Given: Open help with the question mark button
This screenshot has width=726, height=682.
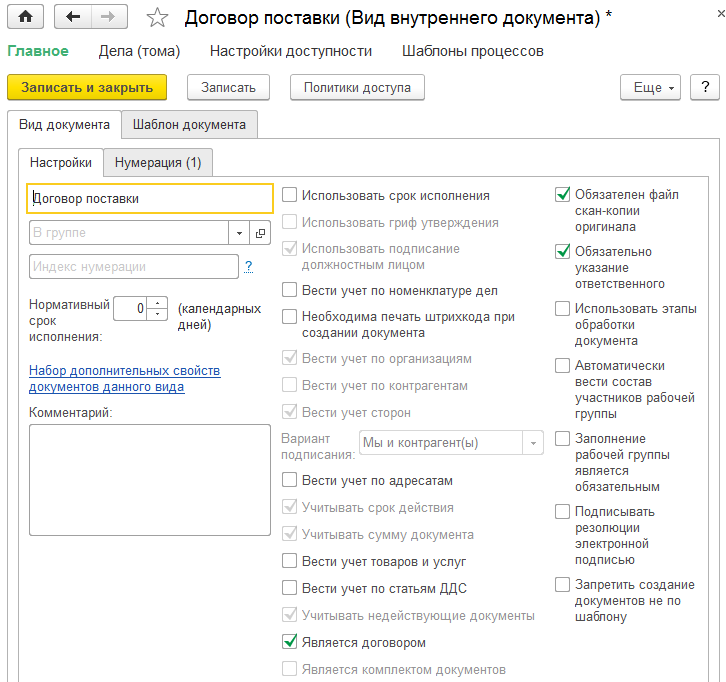Looking at the screenshot, I should pos(705,87).
